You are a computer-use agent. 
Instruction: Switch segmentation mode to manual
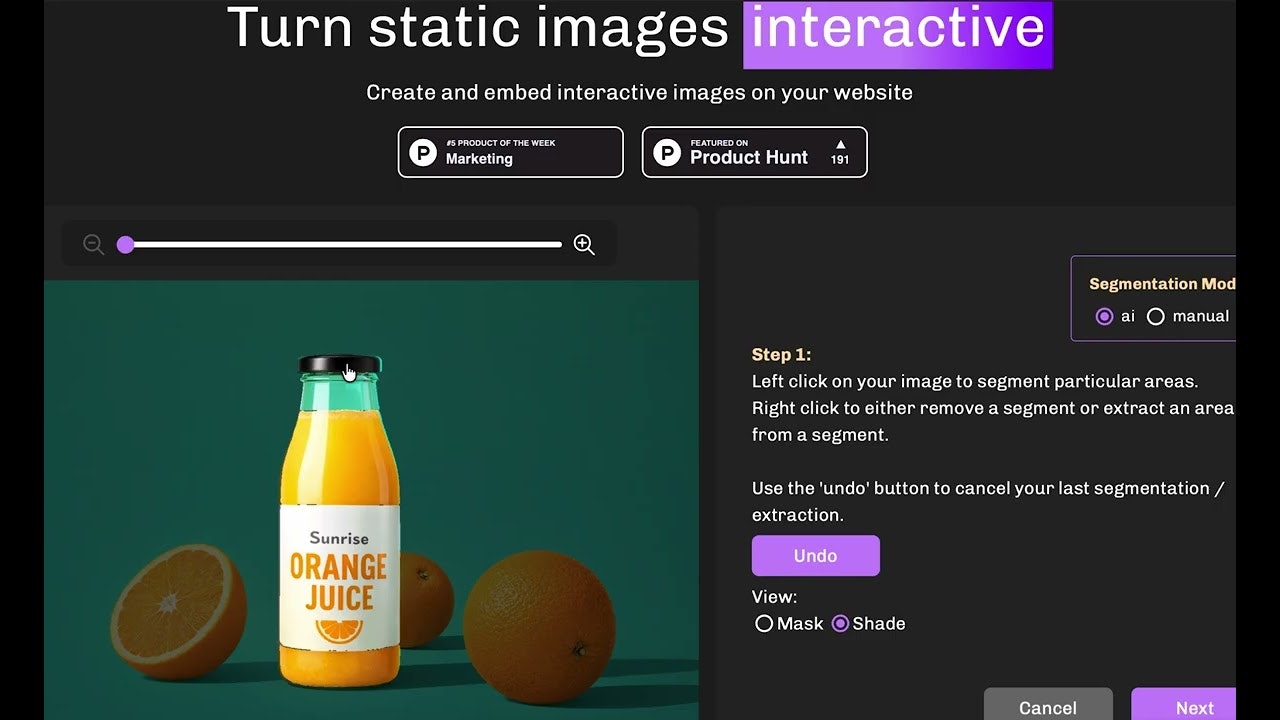[x=1156, y=316]
